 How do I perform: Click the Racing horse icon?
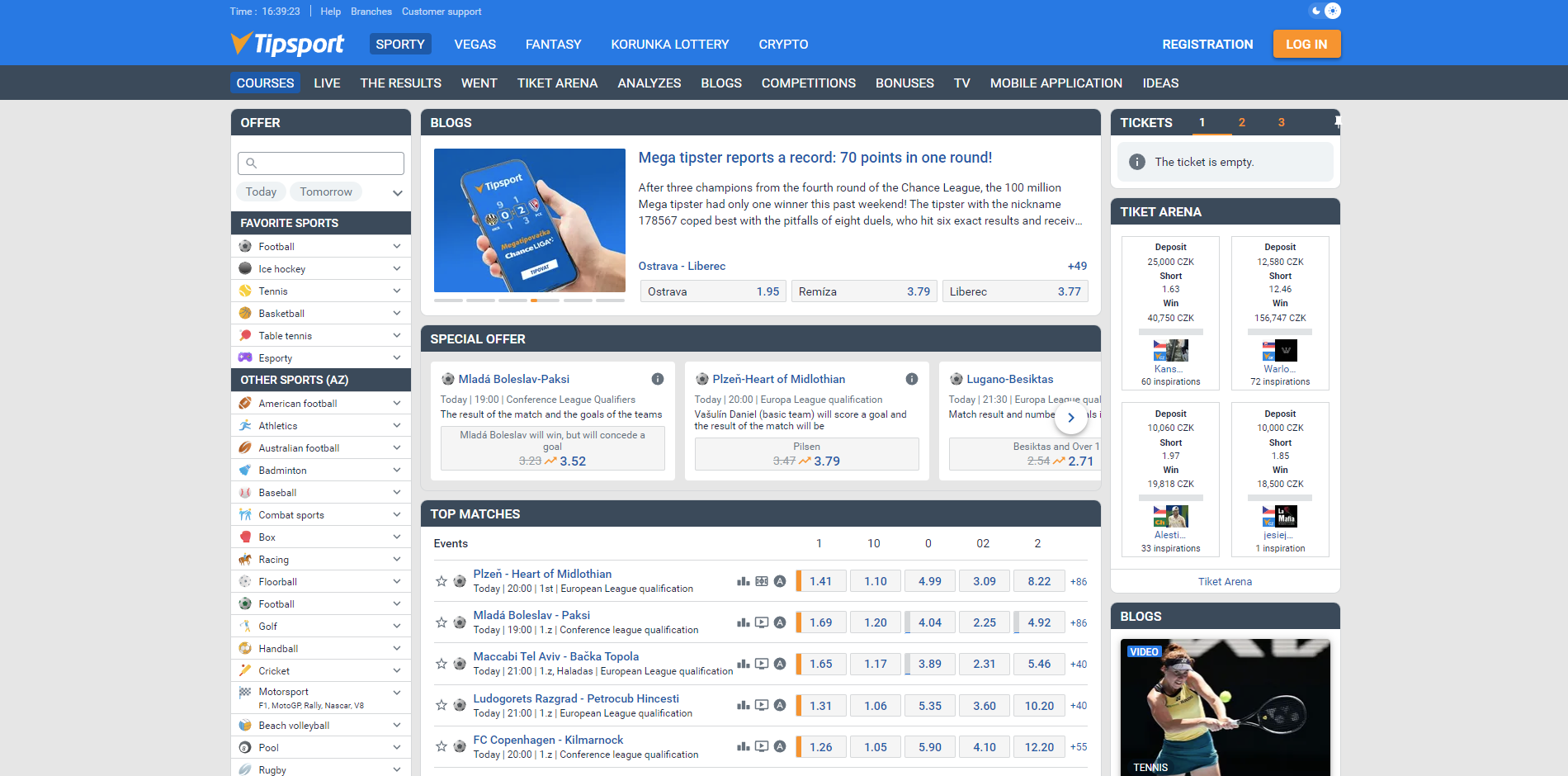tap(245, 559)
